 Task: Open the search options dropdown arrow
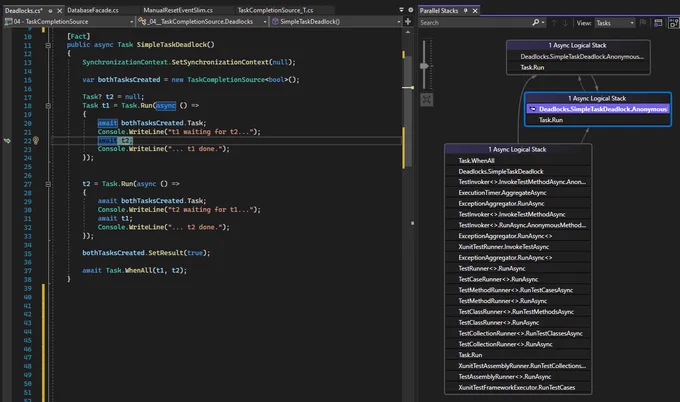(x=543, y=23)
